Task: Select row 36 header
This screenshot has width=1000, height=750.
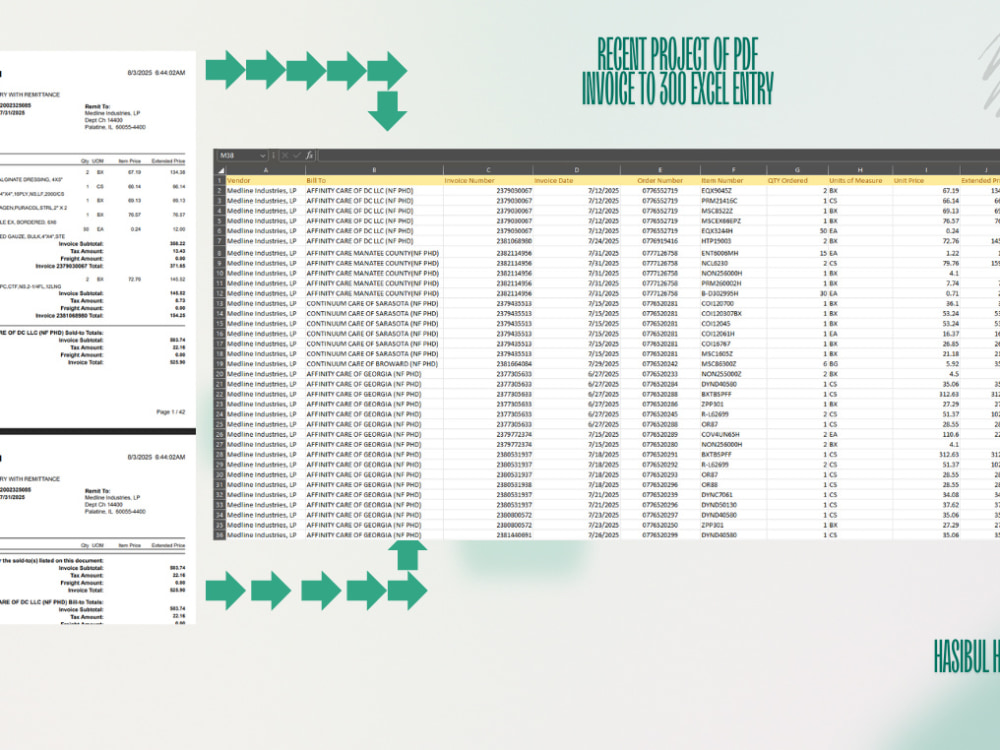Action: (220, 535)
